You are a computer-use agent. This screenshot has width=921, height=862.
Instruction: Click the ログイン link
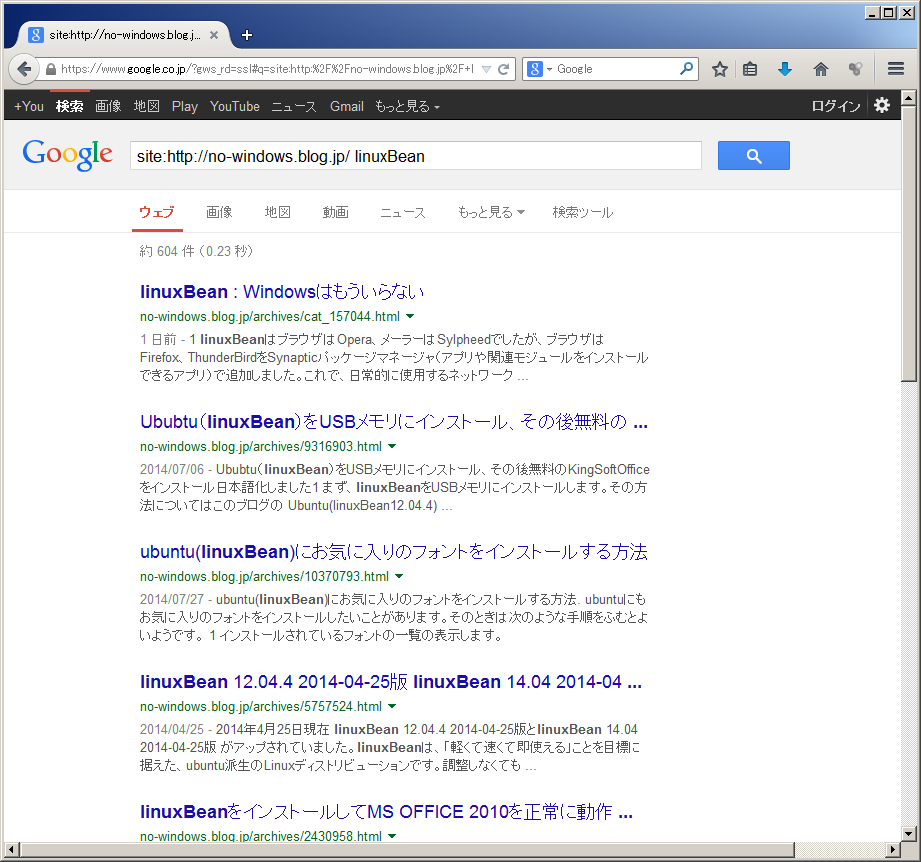(835, 106)
